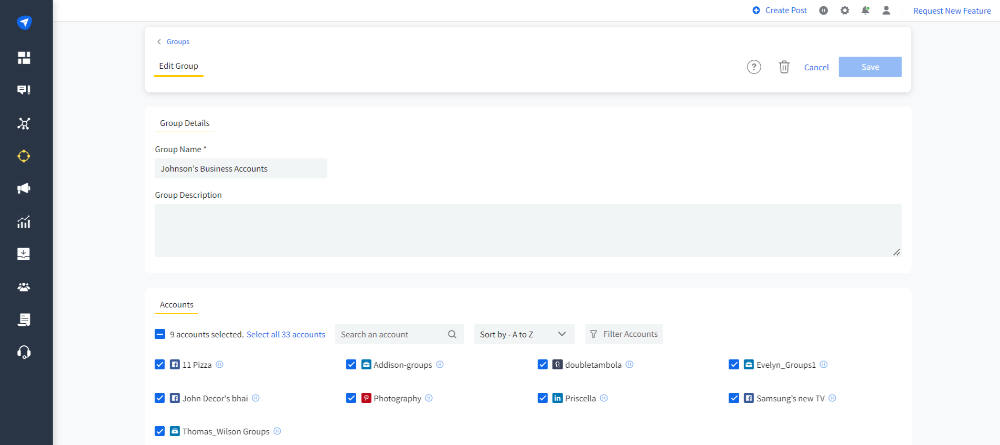Select the Accounts tab

pos(177,305)
